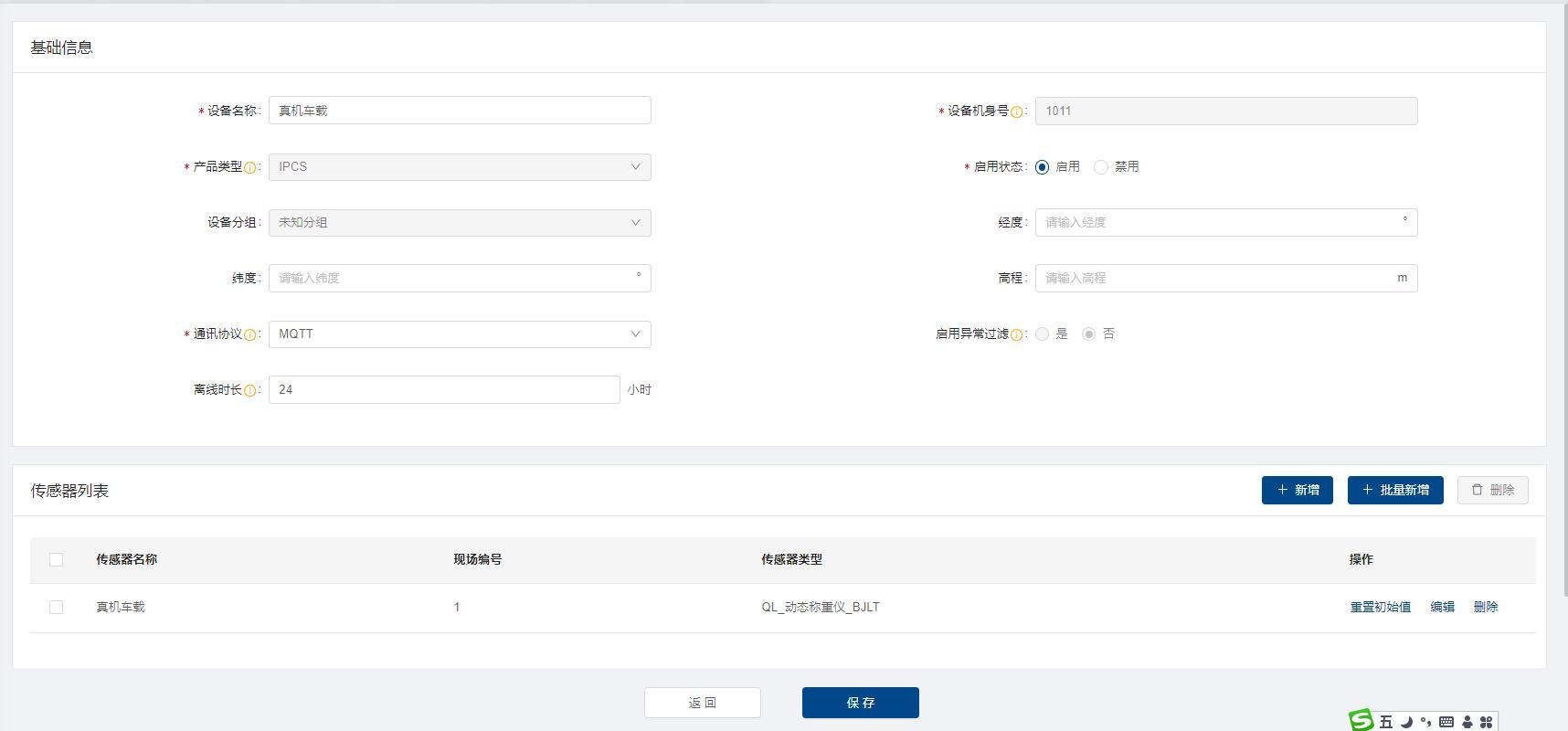Click the info icon beside 通讯协议
1568x731 pixels.
coord(249,334)
